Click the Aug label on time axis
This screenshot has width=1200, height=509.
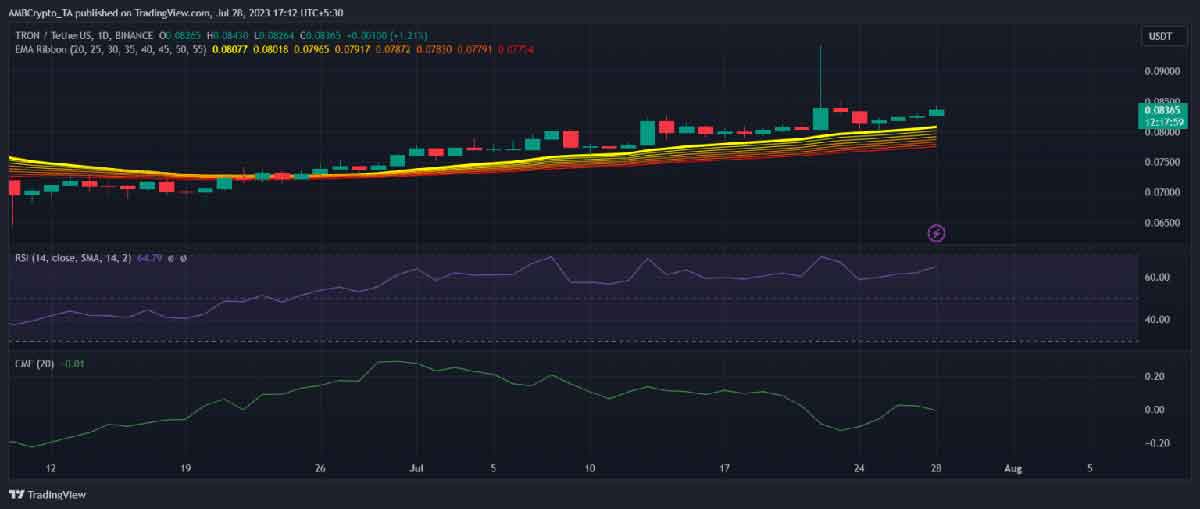pyautogui.click(x=1013, y=467)
